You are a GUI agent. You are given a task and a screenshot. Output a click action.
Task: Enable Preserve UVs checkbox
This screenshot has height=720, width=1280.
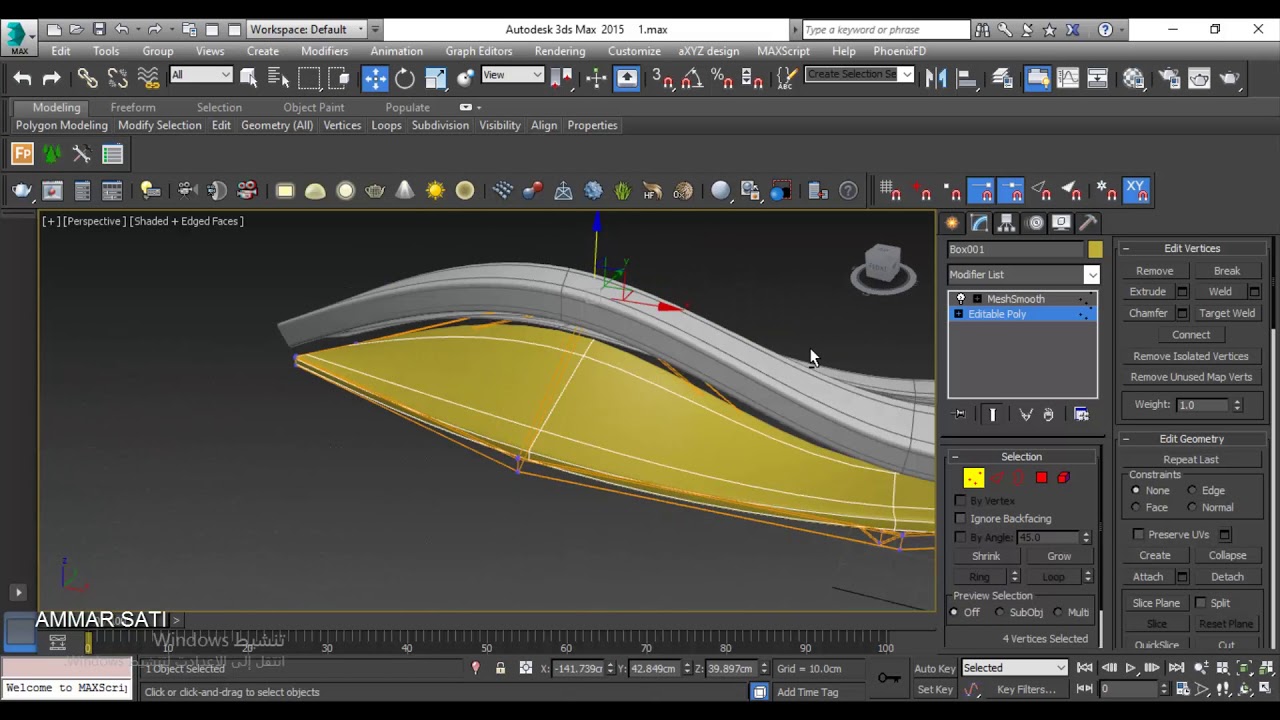tap(1138, 535)
